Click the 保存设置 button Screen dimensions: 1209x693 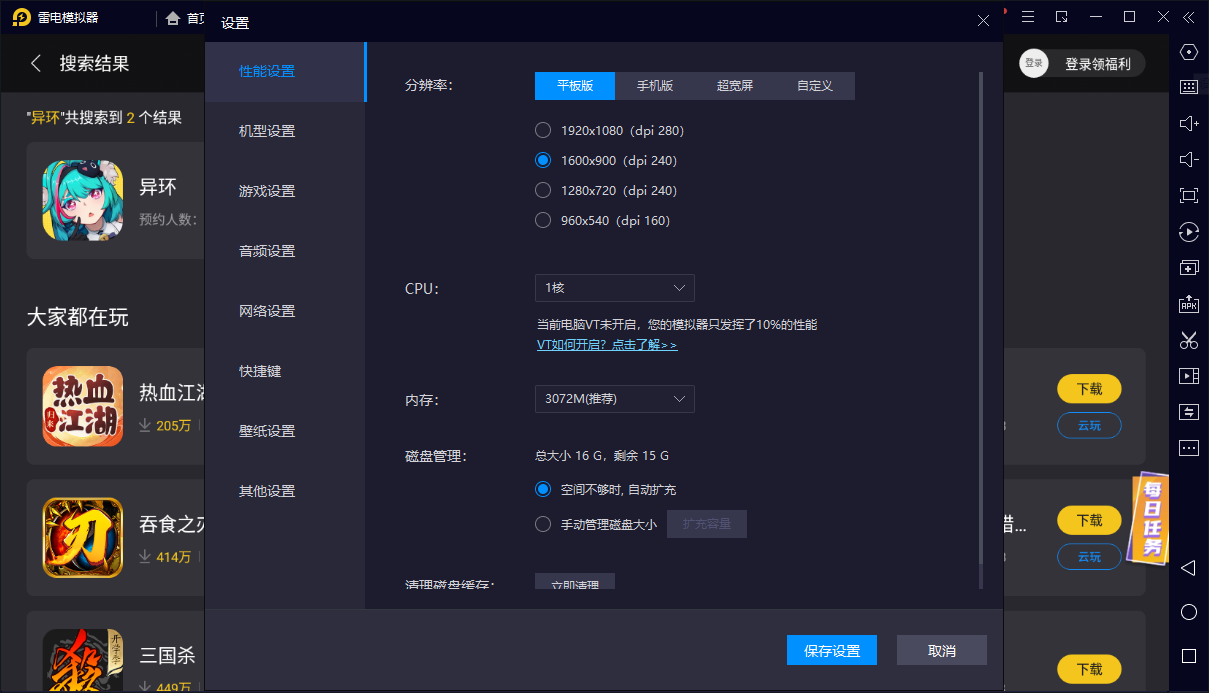(832, 650)
